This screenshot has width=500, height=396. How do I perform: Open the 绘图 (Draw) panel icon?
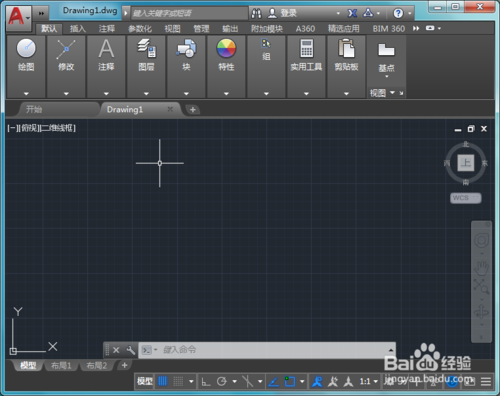click(26, 48)
